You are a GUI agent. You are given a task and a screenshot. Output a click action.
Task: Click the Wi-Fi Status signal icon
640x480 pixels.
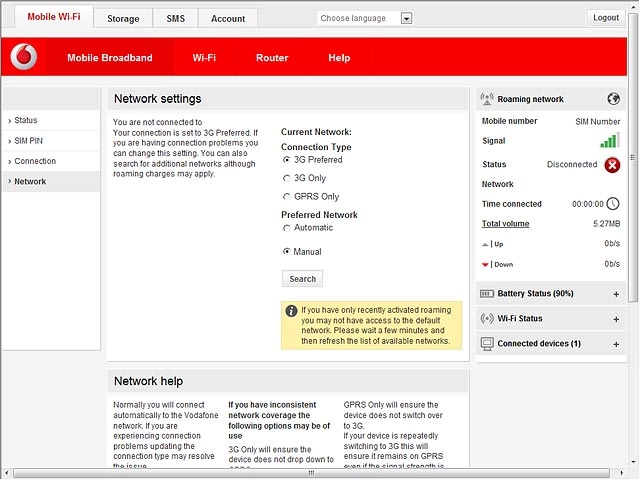click(x=487, y=318)
